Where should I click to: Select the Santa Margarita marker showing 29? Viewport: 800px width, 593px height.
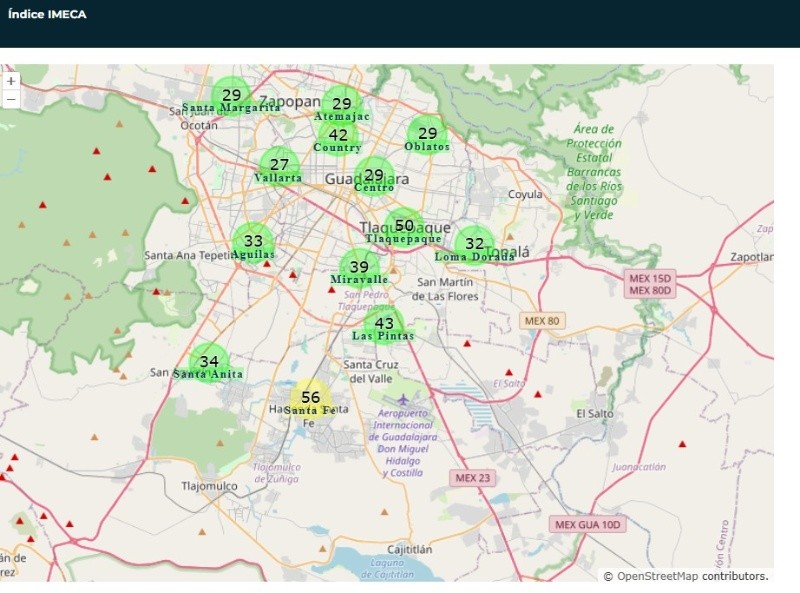point(232,96)
